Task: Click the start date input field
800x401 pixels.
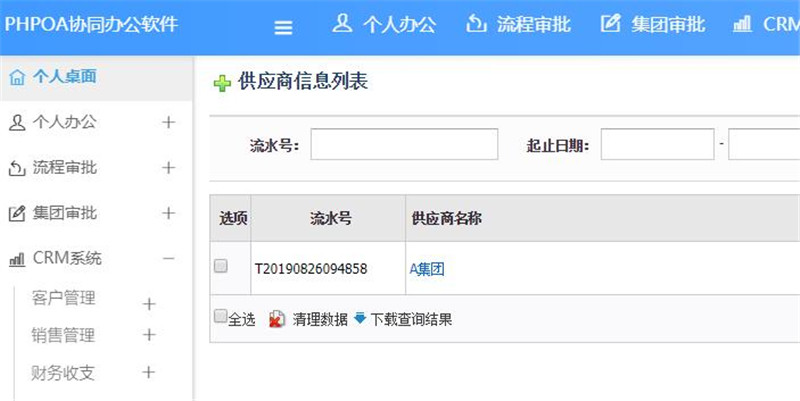Action: [x=657, y=144]
